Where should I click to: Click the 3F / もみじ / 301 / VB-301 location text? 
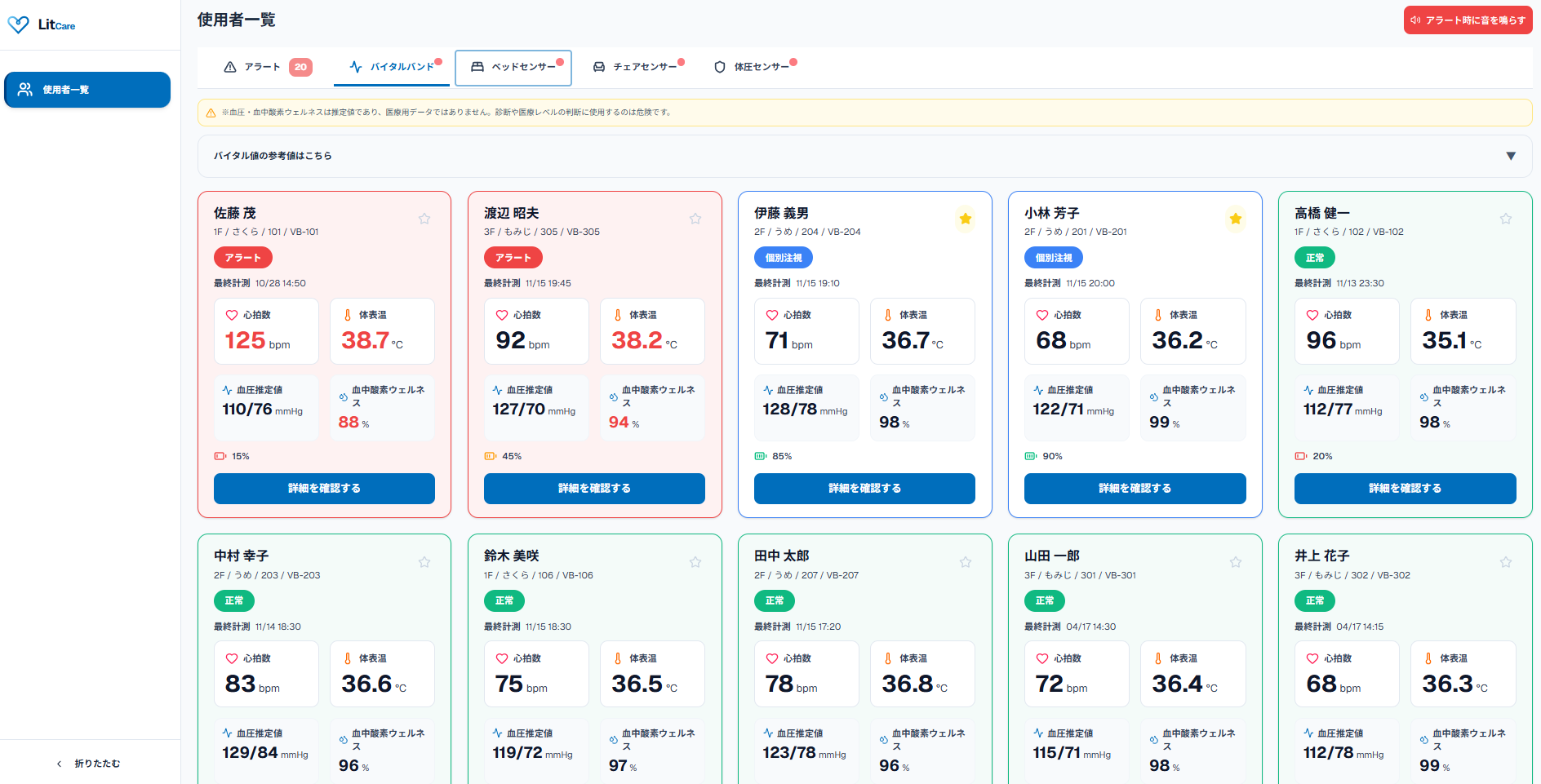[1080, 575]
